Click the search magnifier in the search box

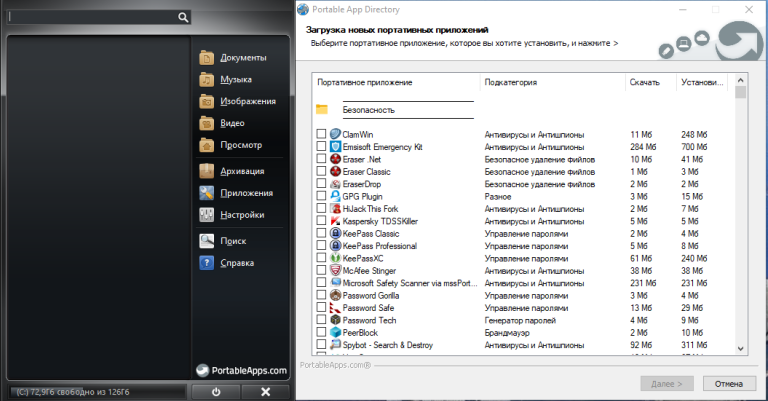[183, 18]
